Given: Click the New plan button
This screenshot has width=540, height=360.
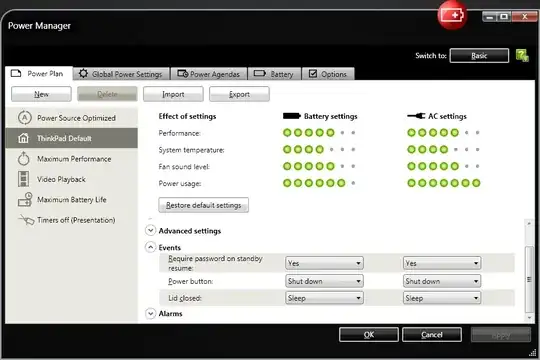Looking at the screenshot, I should click(41, 94).
